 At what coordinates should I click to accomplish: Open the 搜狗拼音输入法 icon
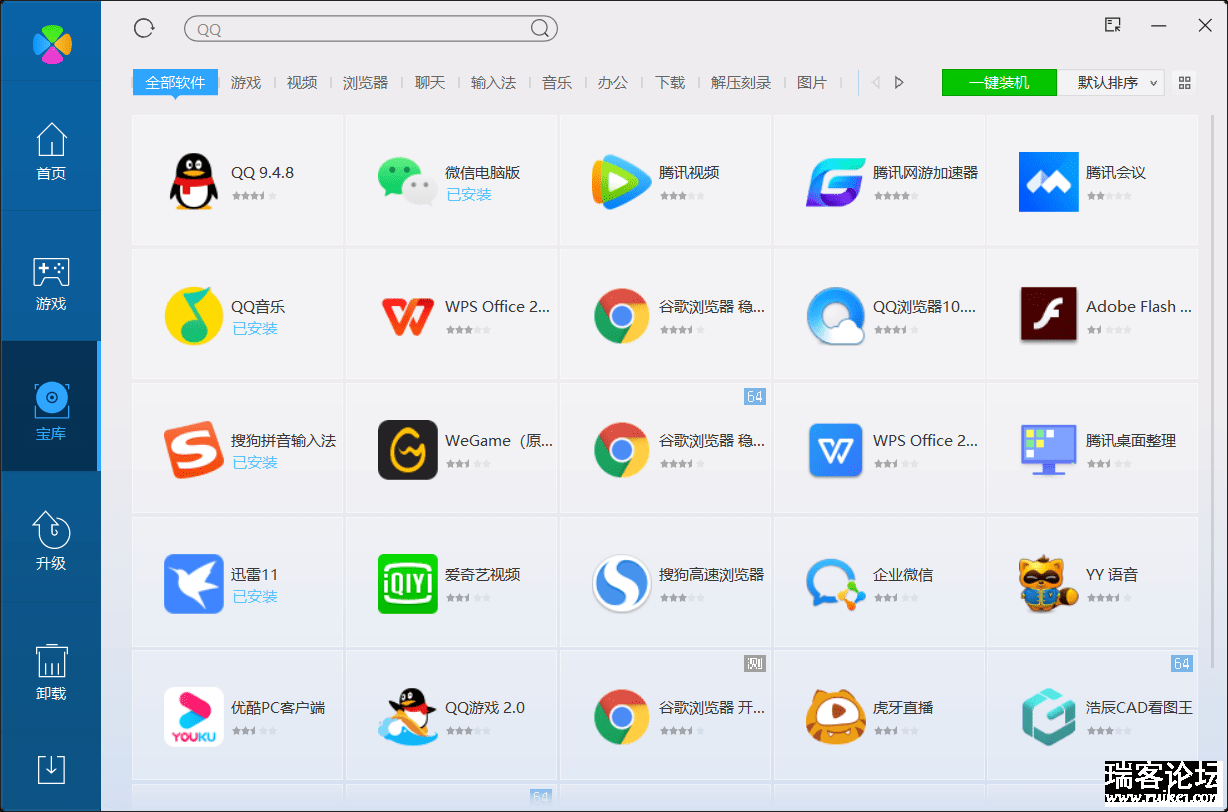(x=194, y=449)
